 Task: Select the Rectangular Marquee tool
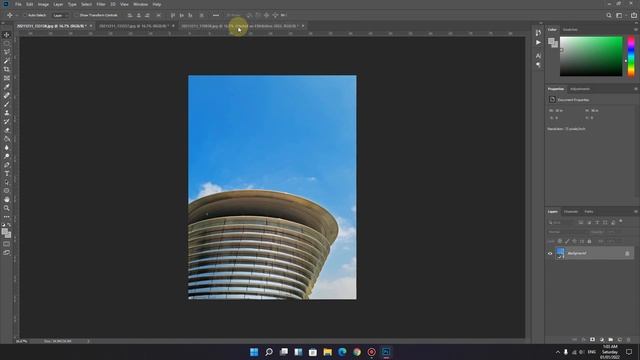(7, 43)
